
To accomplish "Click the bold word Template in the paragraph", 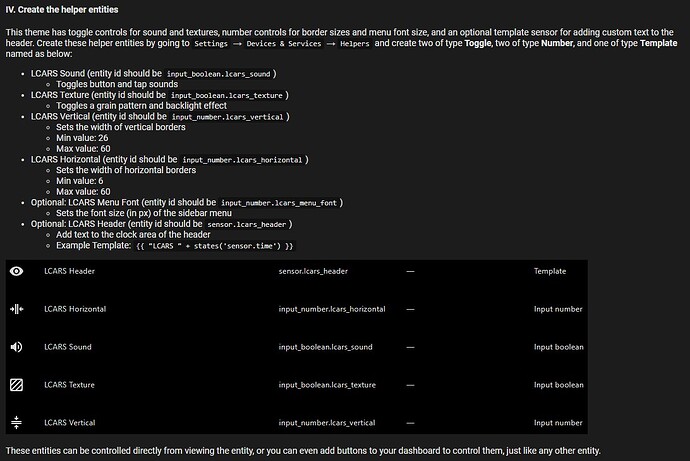I will tap(659, 43).
